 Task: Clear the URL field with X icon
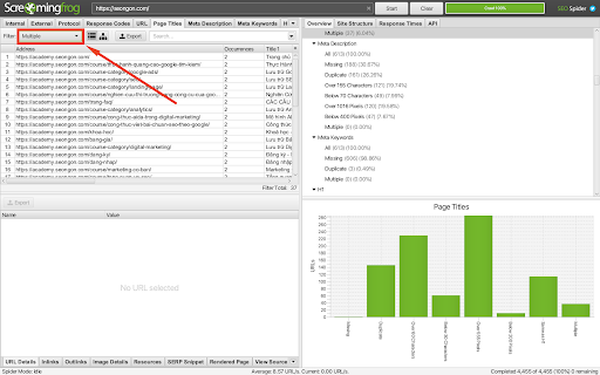368,8
